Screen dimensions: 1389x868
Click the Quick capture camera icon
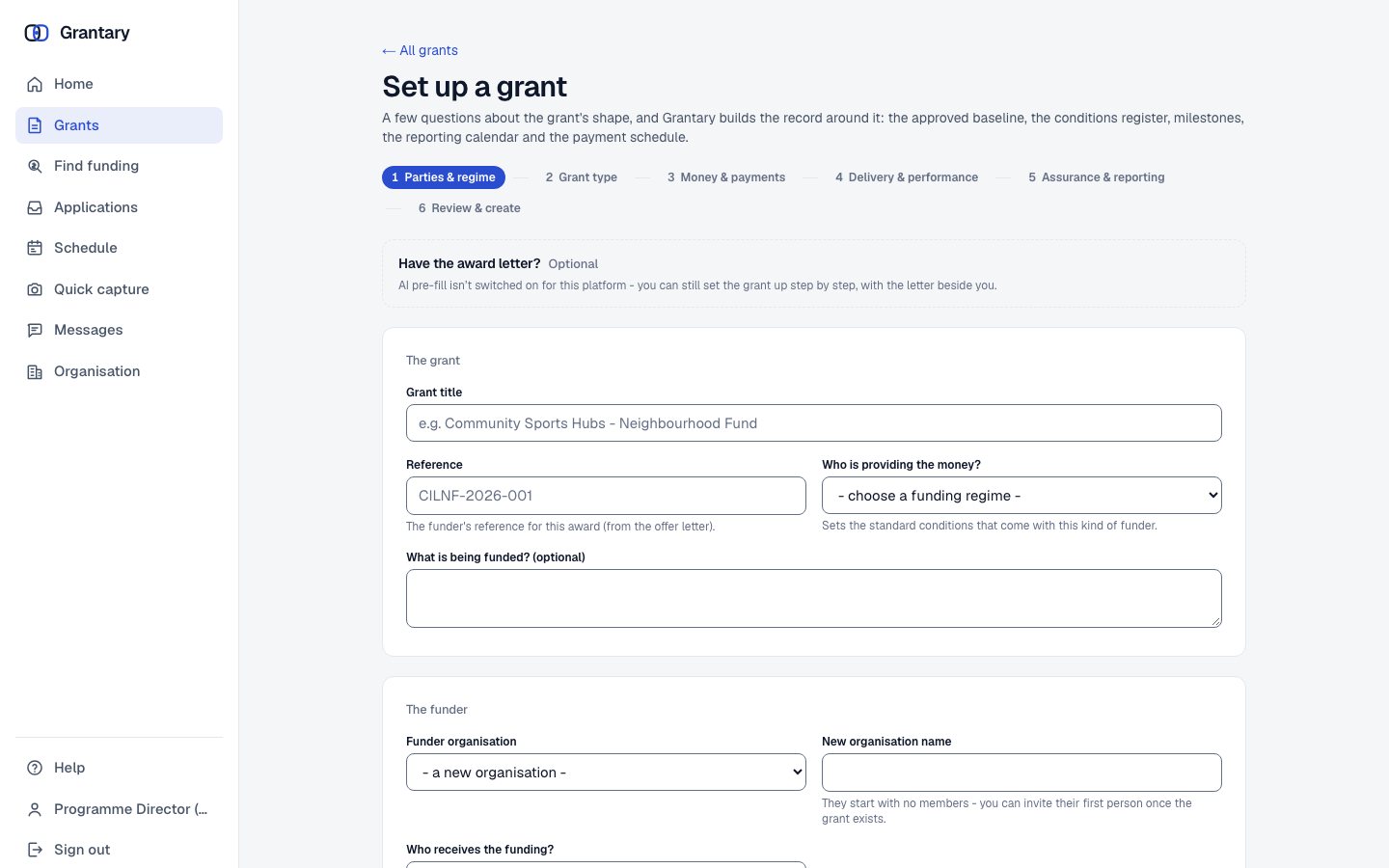coord(35,289)
